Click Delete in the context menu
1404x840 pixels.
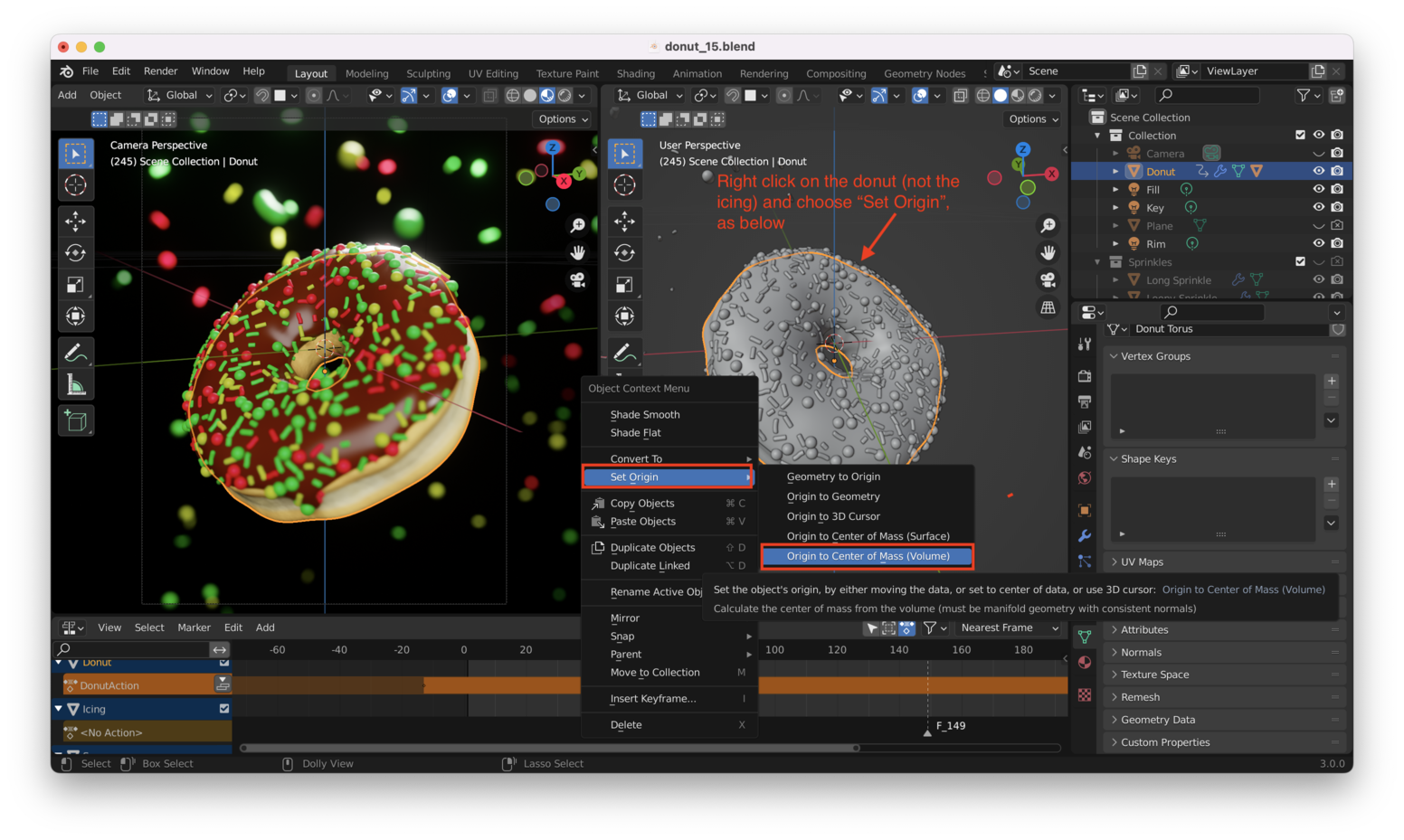626,725
